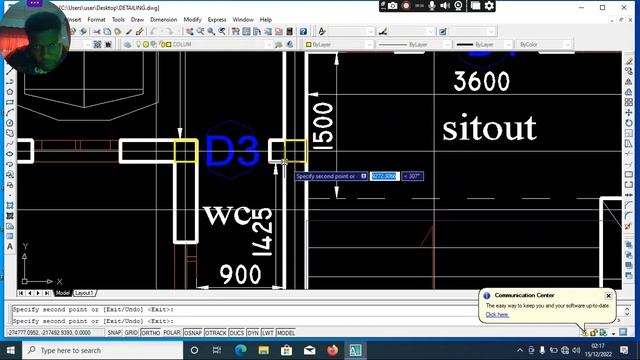Select the Hatch tool in Draw toolbar
640x360 pixels.
coord(10,205)
